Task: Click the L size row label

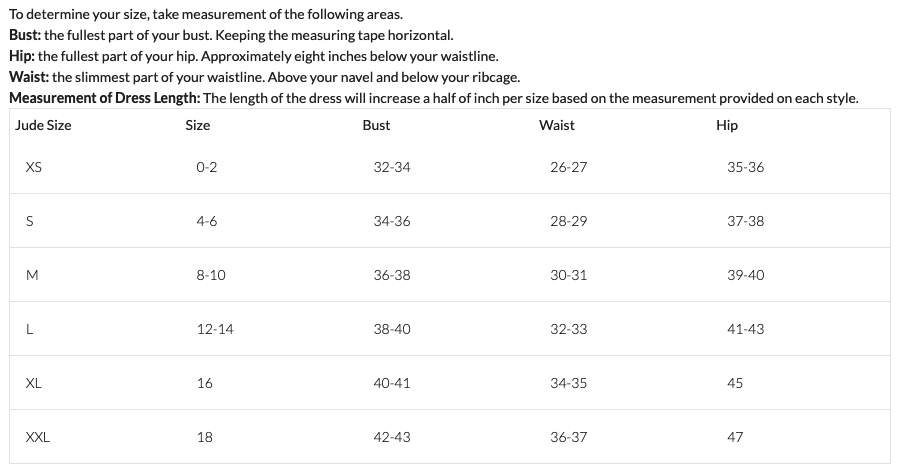Action: tap(29, 330)
